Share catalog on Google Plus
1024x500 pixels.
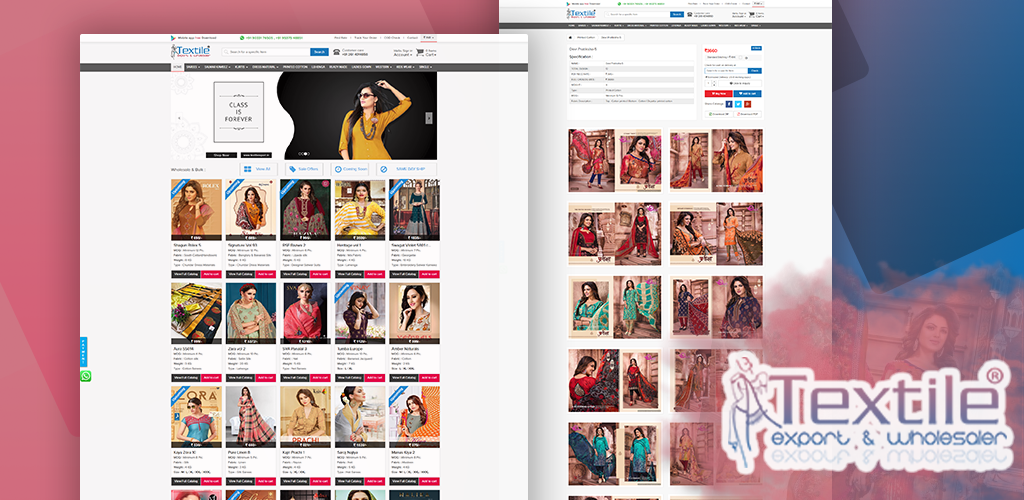[747, 104]
